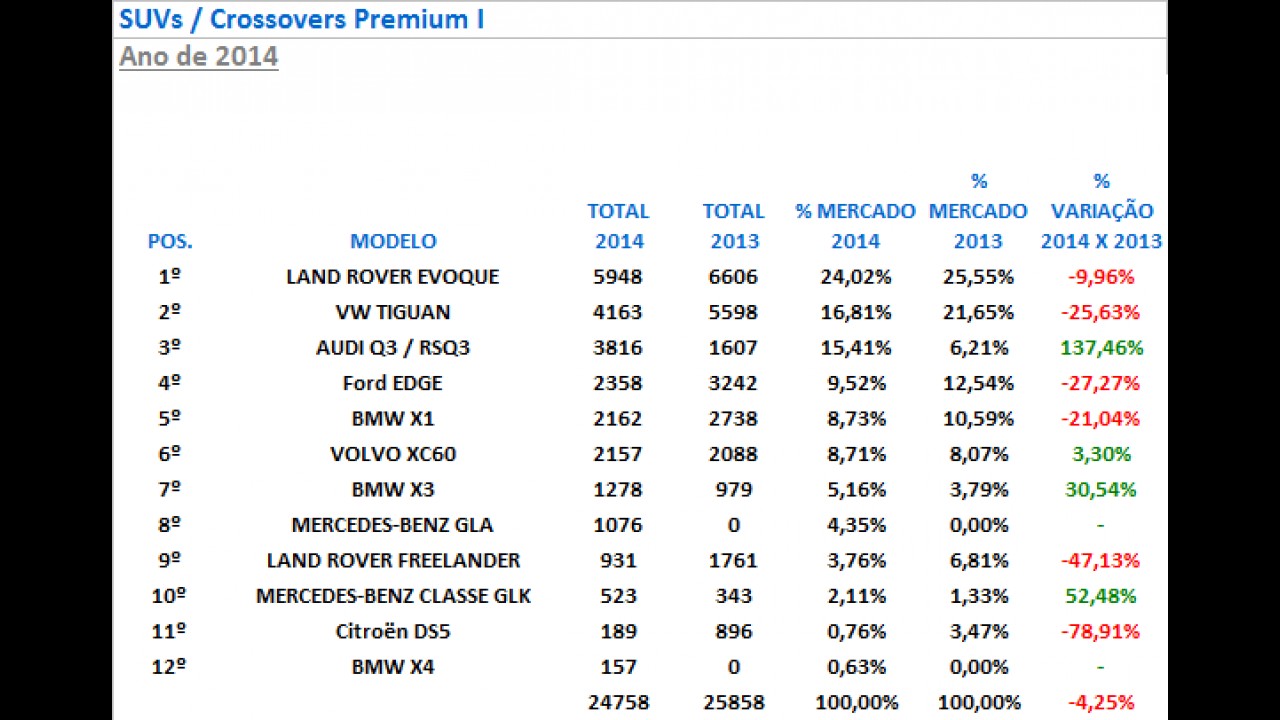This screenshot has width=1280, height=720.
Task: Select GLK 2014 total '523'
Action: (x=618, y=596)
